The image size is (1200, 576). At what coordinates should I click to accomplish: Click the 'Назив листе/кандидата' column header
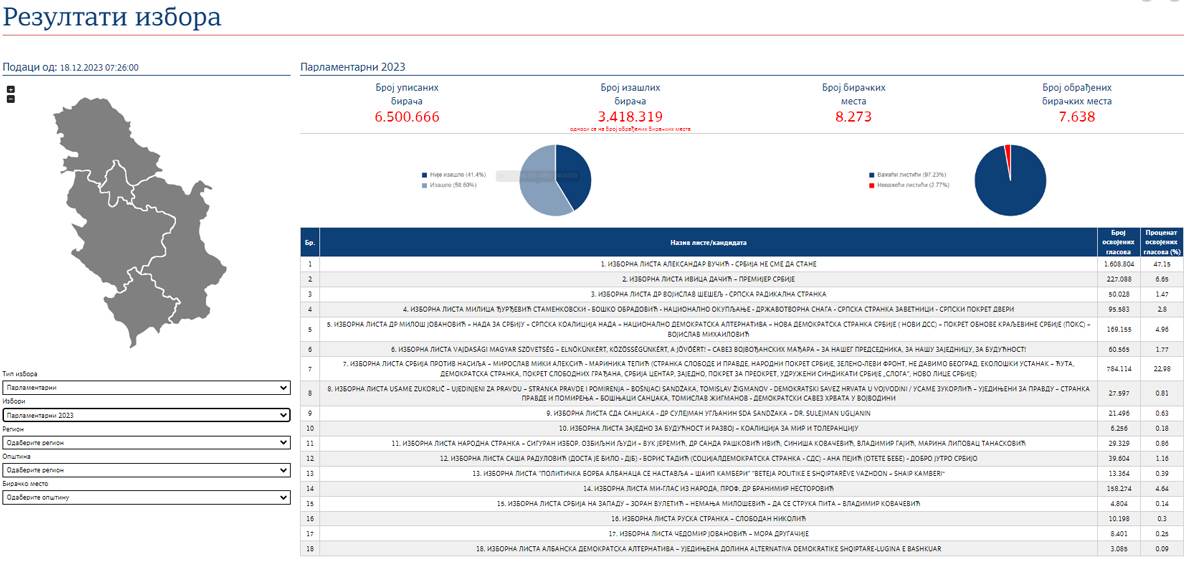point(708,243)
